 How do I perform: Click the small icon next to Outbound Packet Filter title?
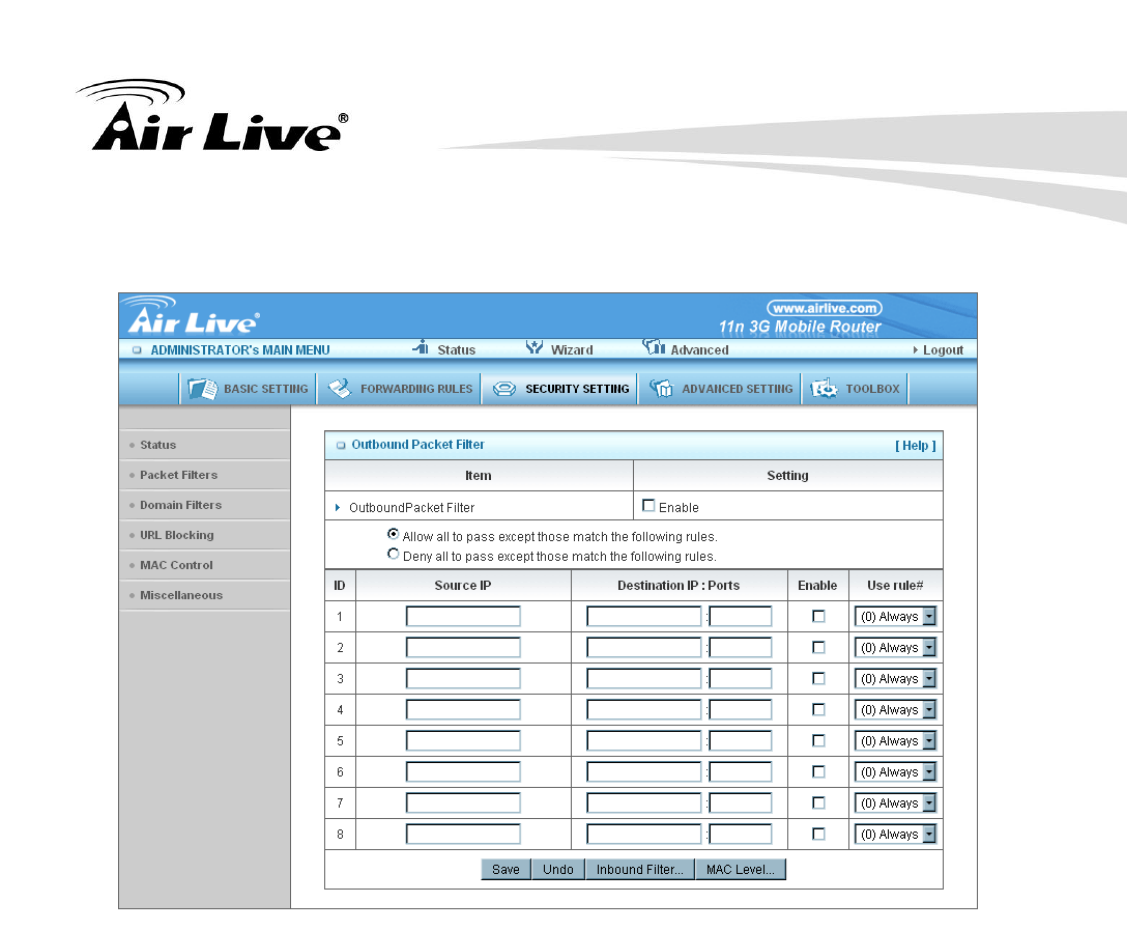pyautogui.click(x=341, y=445)
